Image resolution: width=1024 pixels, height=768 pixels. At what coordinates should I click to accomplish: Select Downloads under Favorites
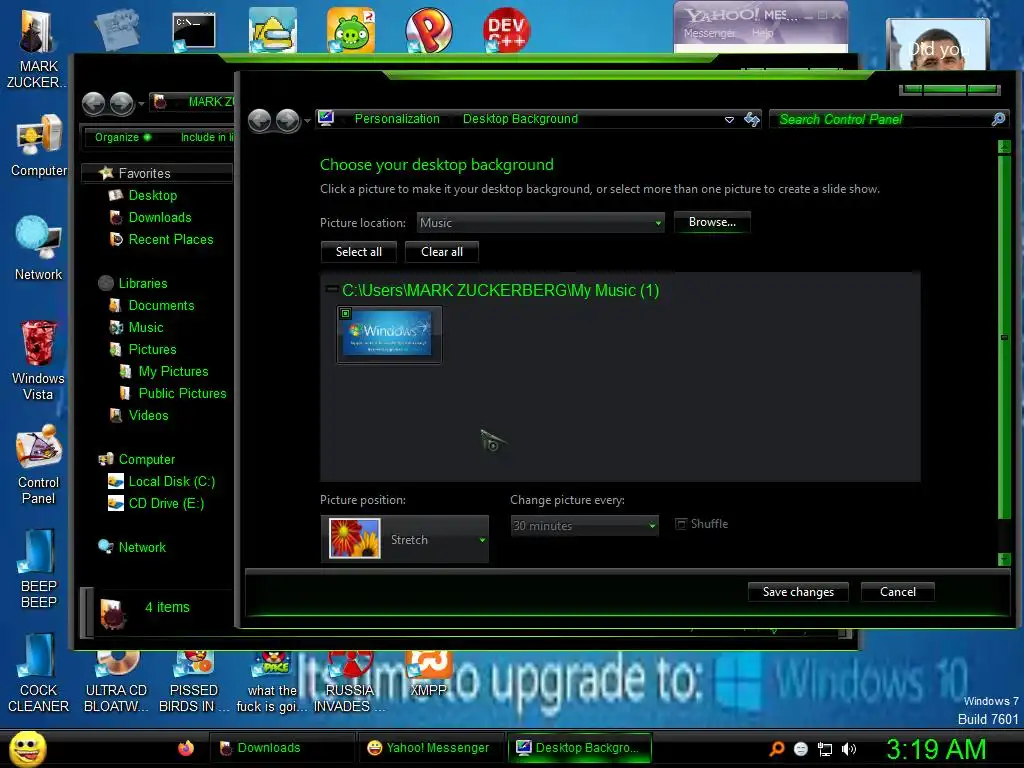(x=159, y=217)
